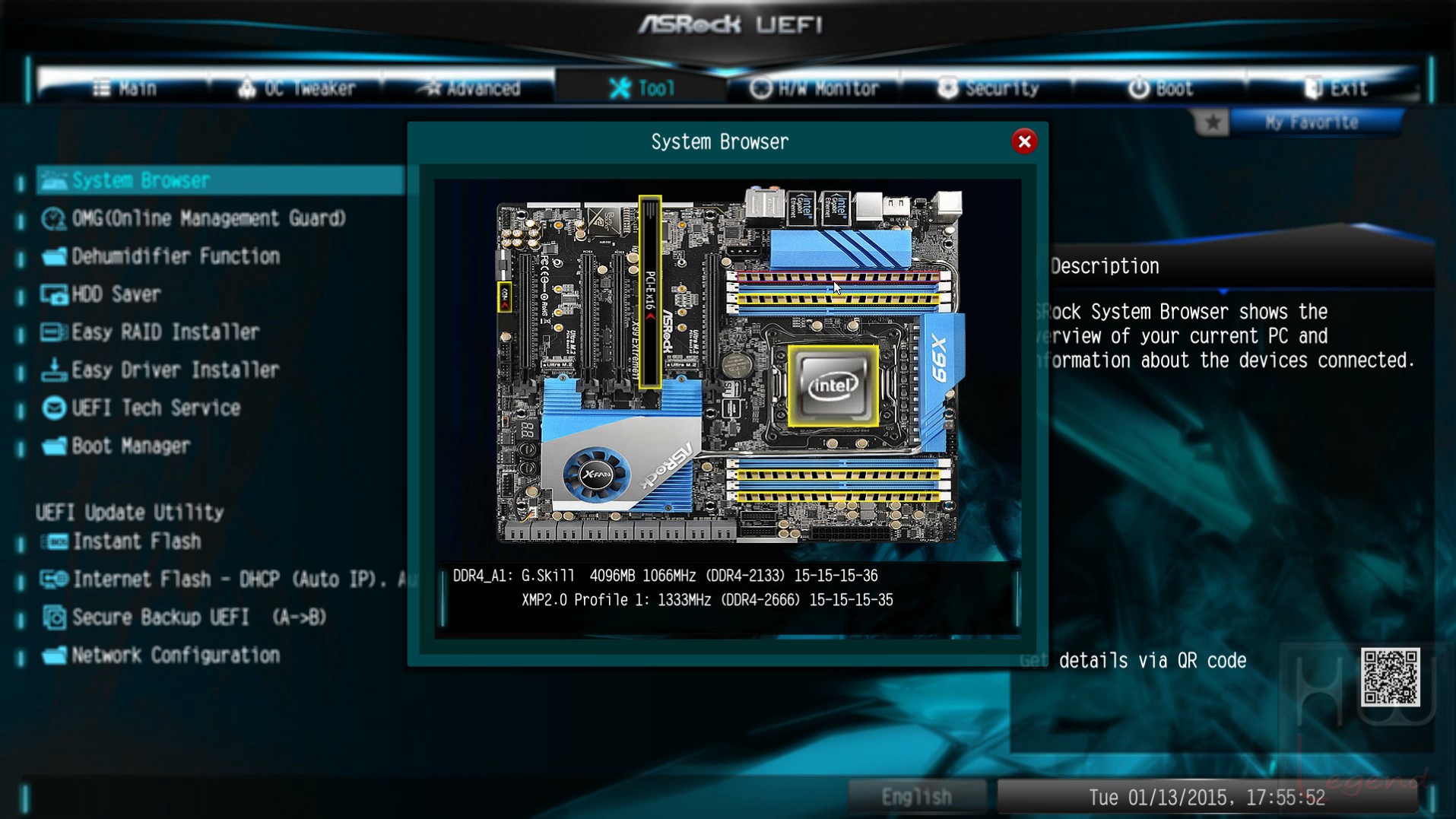Click the My Favorite star icon
Image resolution: width=1456 pixels, height=819 pixels.
coord(1212,122)
